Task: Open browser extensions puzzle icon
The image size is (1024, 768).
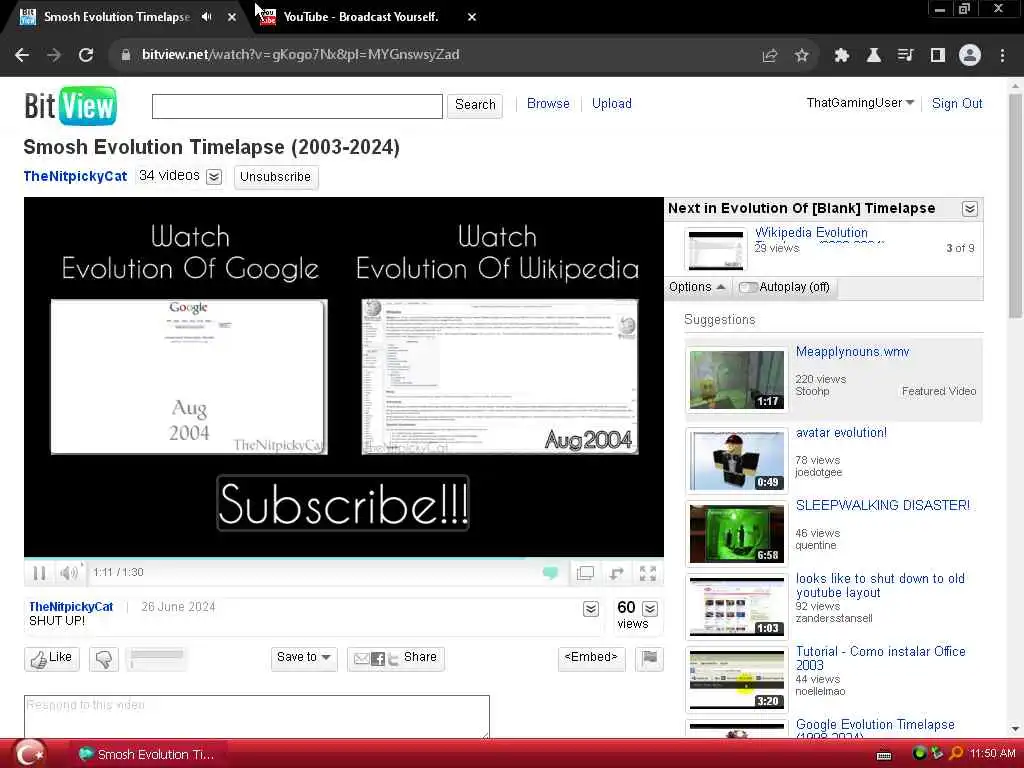Action: pyautogui.click(x=842, y=56)
